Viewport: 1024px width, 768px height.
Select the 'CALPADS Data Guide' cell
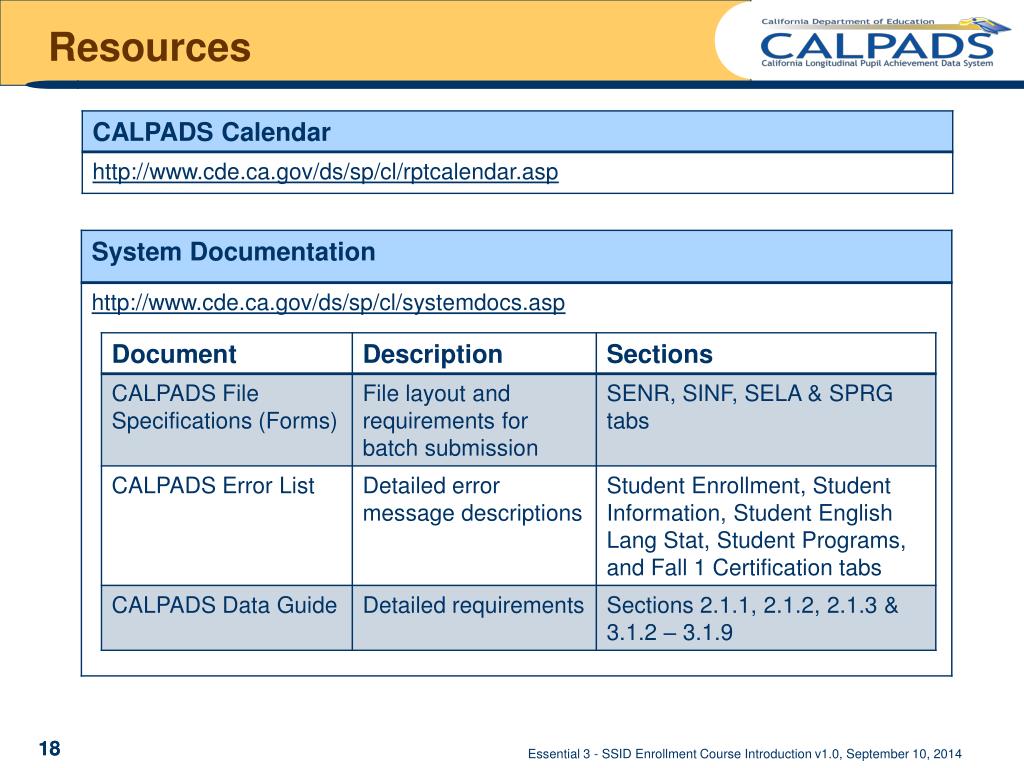point(227,618)
